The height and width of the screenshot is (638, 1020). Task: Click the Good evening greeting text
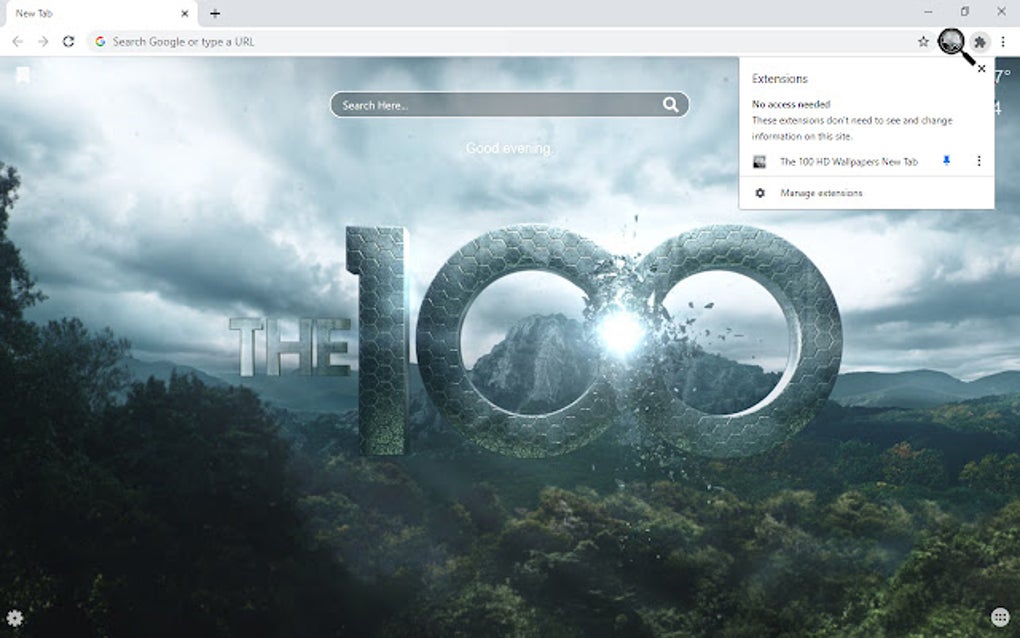[509, 148]
